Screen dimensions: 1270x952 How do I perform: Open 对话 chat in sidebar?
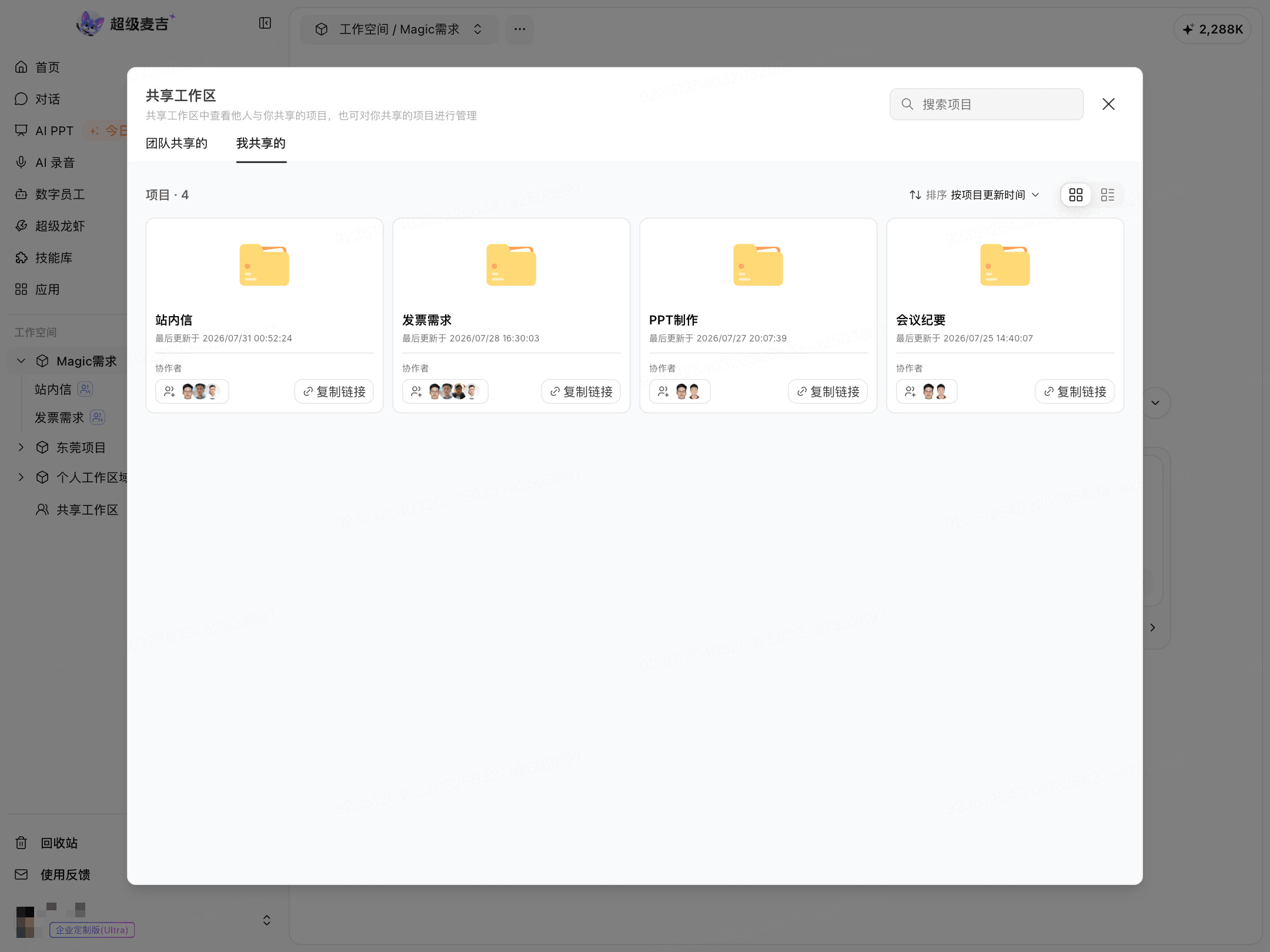pos(38,99)
